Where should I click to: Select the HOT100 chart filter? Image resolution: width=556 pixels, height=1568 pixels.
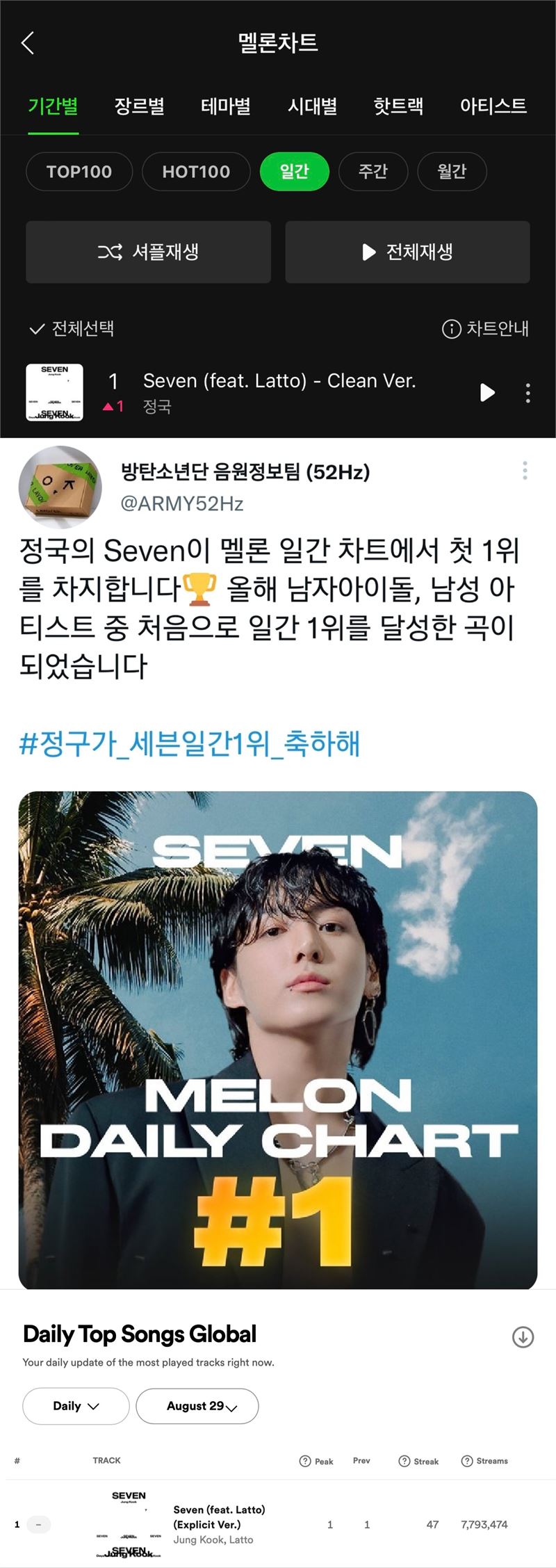(x=196, y=171)
